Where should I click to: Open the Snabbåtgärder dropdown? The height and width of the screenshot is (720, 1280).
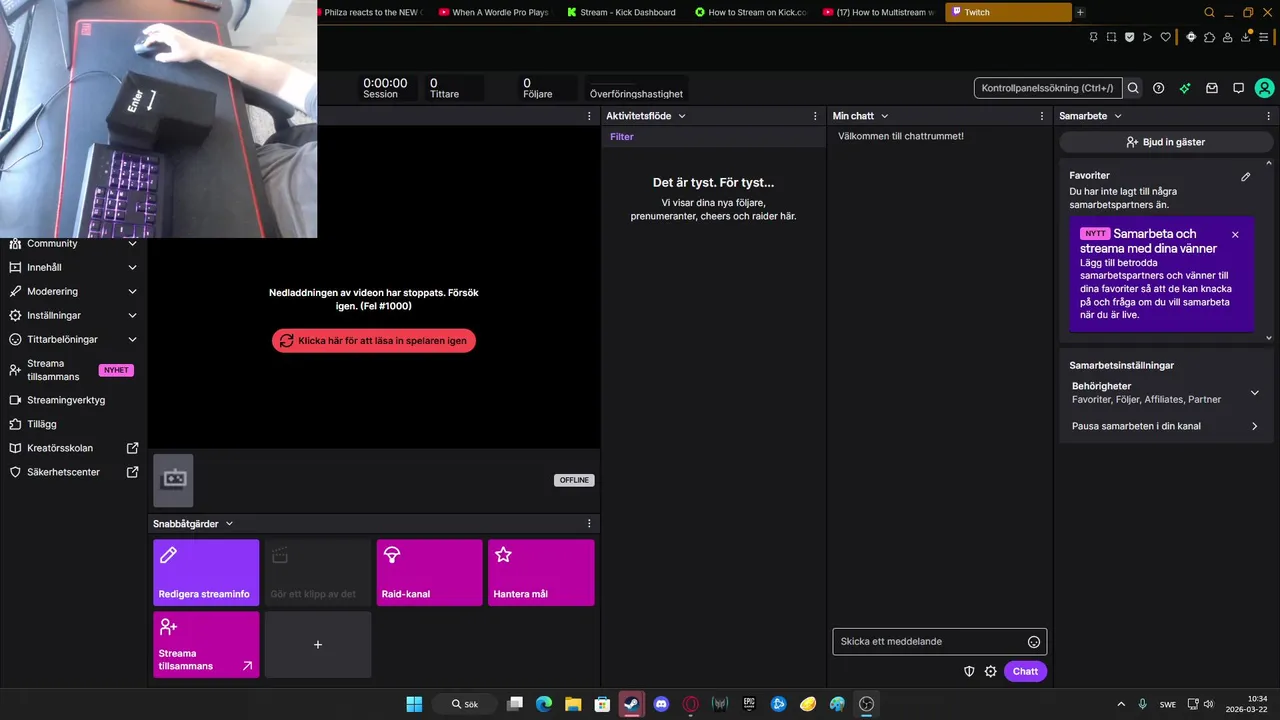click(229, 523)
